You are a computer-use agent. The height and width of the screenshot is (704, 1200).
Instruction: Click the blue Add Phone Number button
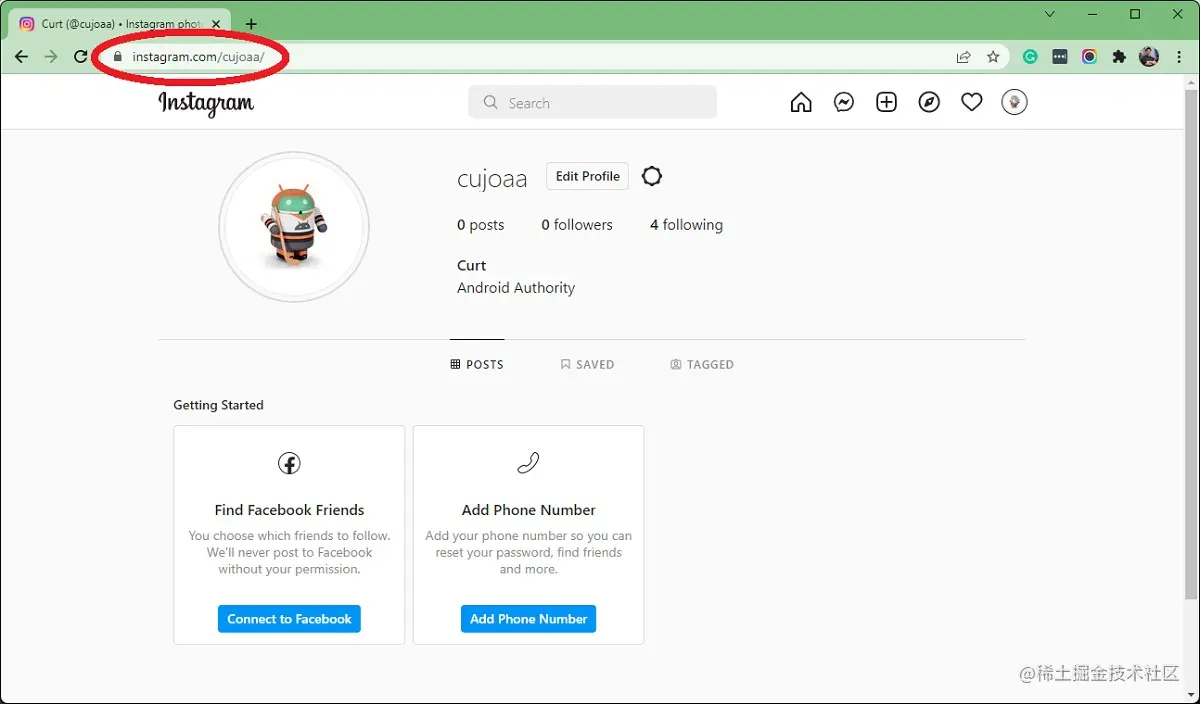click(x=528, y=619)
